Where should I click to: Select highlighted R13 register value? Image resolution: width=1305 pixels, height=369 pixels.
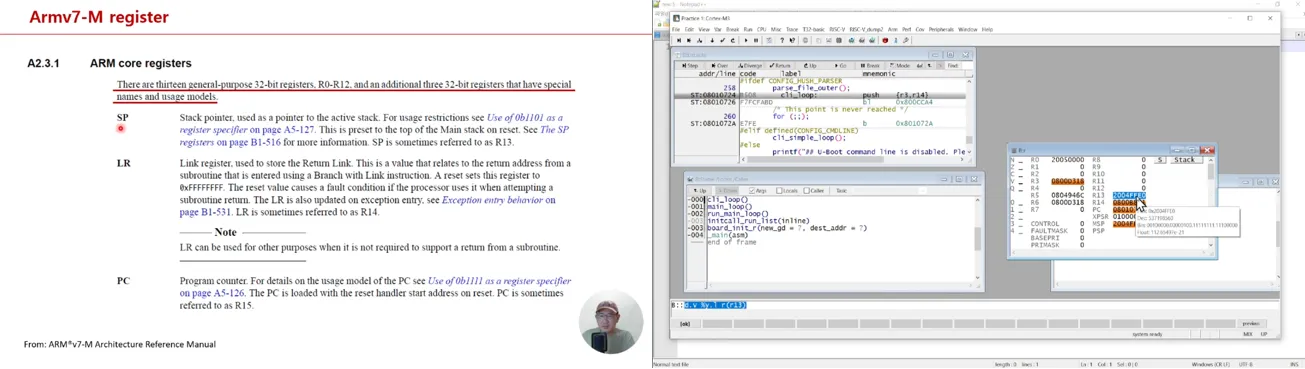tap(1130, 195)
